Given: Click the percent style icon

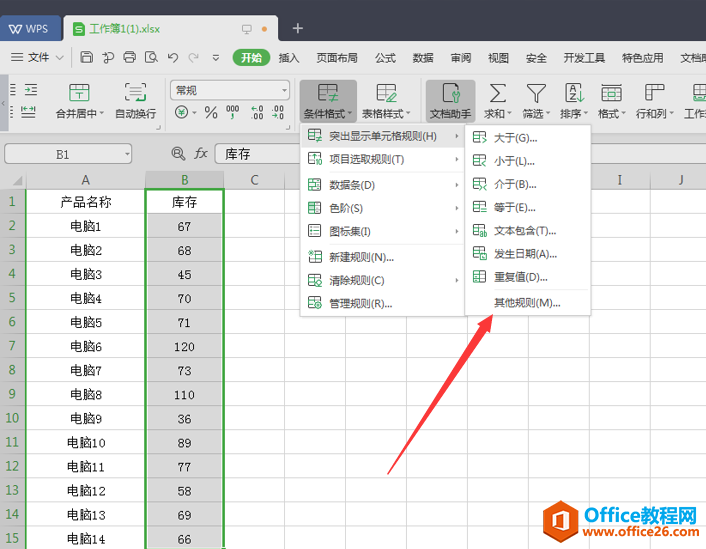Looking at the screenshot, I should coord(211,112).
